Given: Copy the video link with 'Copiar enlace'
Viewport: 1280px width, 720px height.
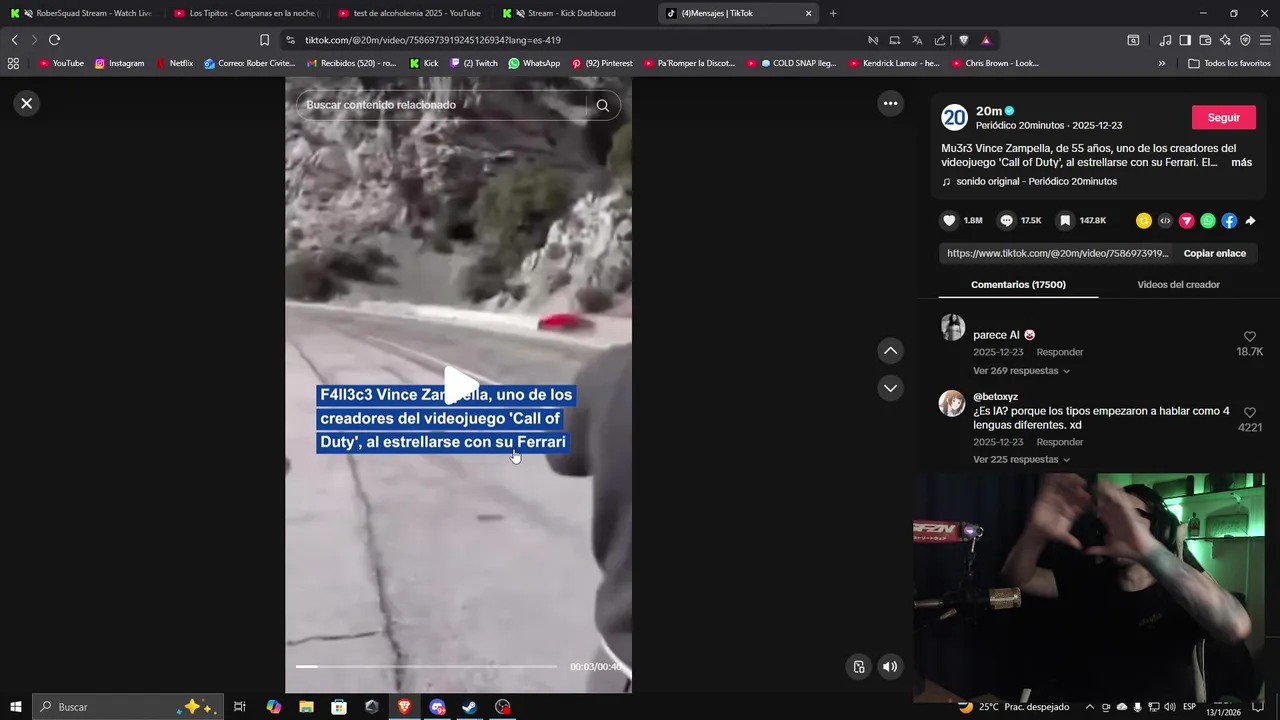Looking at the screenshot, I should coord(1214,253).
